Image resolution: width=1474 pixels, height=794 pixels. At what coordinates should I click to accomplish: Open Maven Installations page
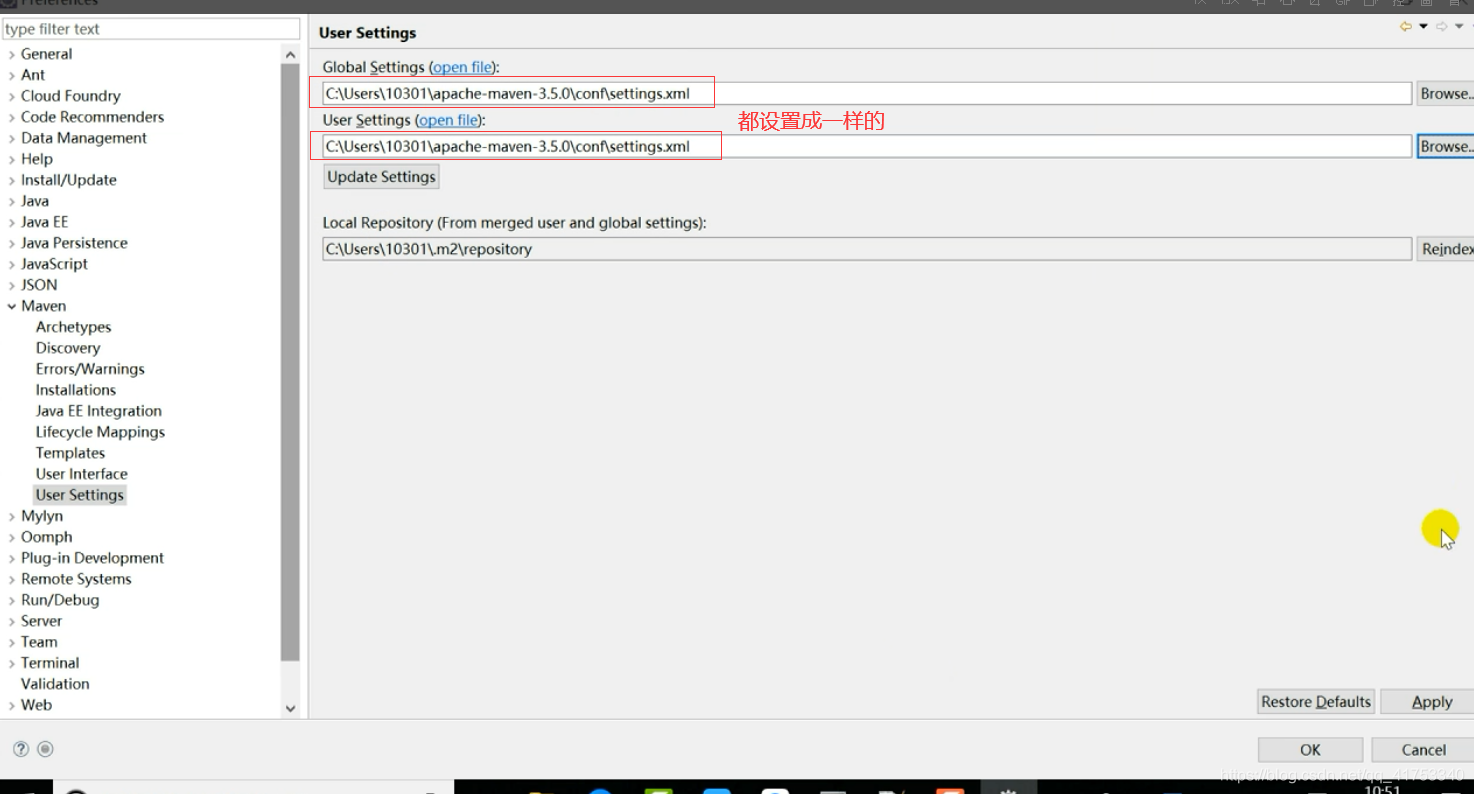[x=76, y=390]
